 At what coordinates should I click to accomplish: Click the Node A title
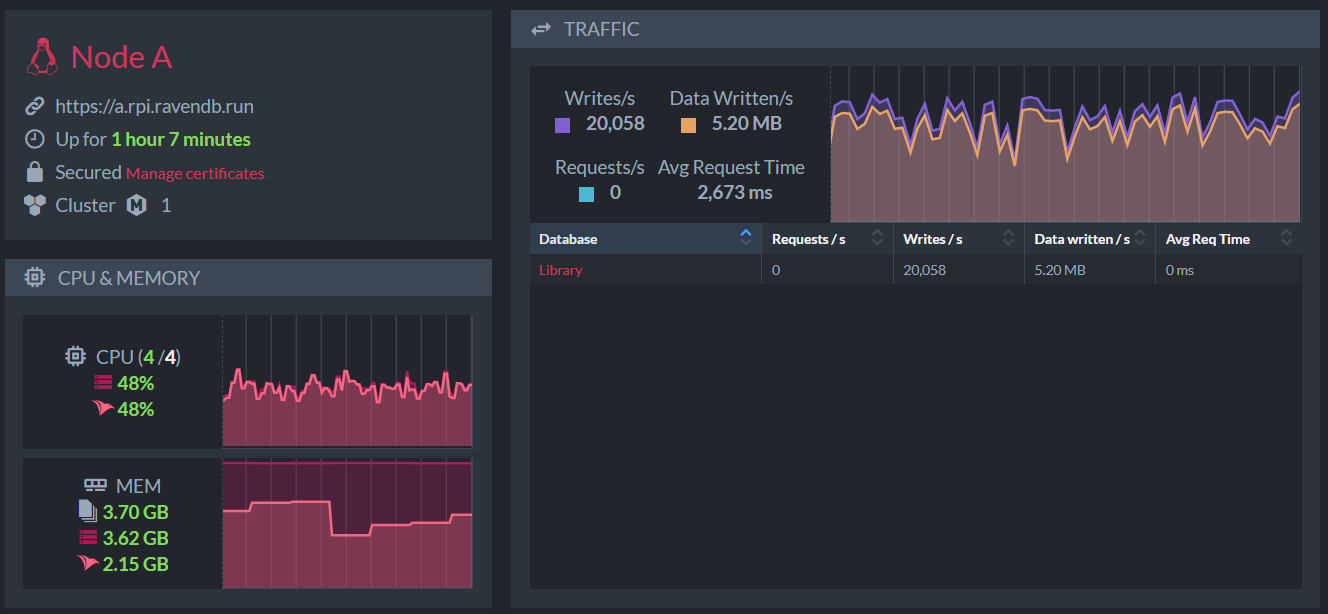(x=122, y=57)
